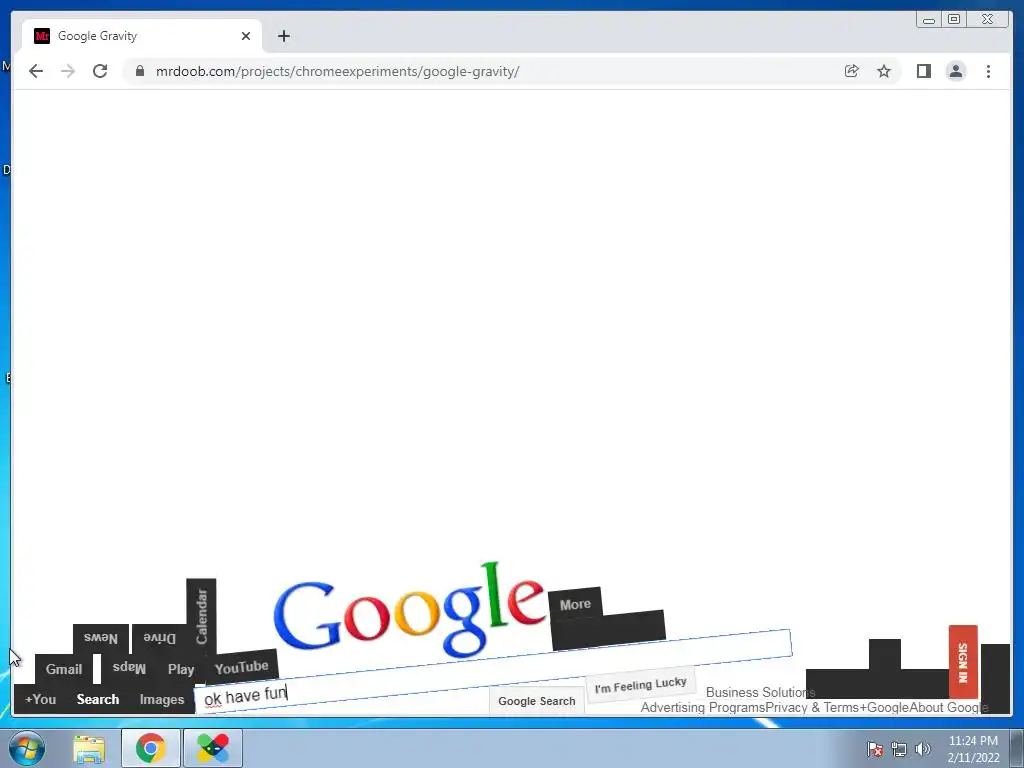The width and height of the screenshot is (1024, 768).
Task: Open a new tab with the plus button
Action: 283,36
